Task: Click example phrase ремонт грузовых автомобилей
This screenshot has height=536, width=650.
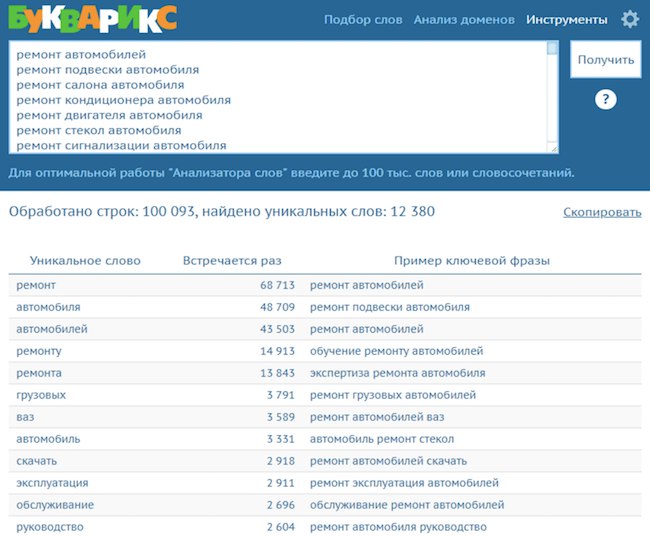Action: 393,395
